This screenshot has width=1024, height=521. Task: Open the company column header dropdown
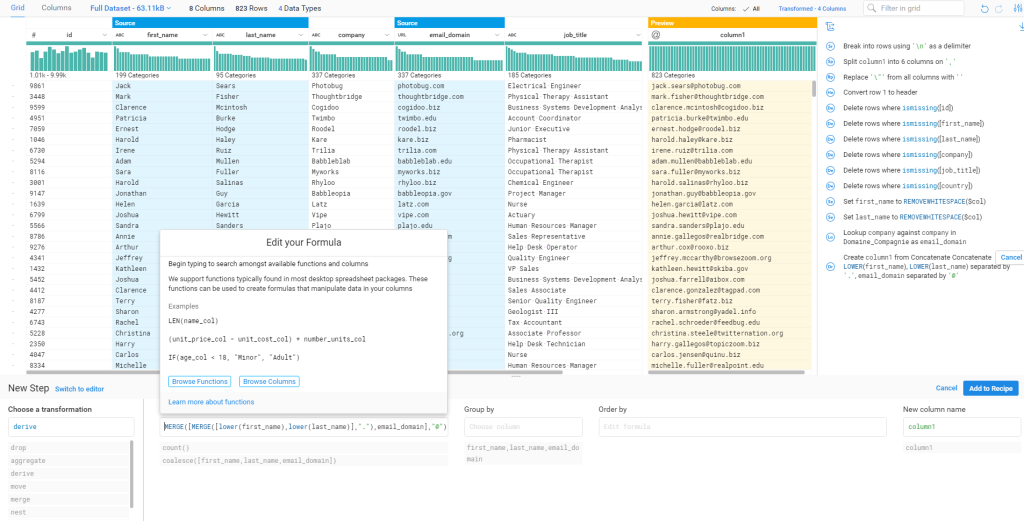click(390, 34)
